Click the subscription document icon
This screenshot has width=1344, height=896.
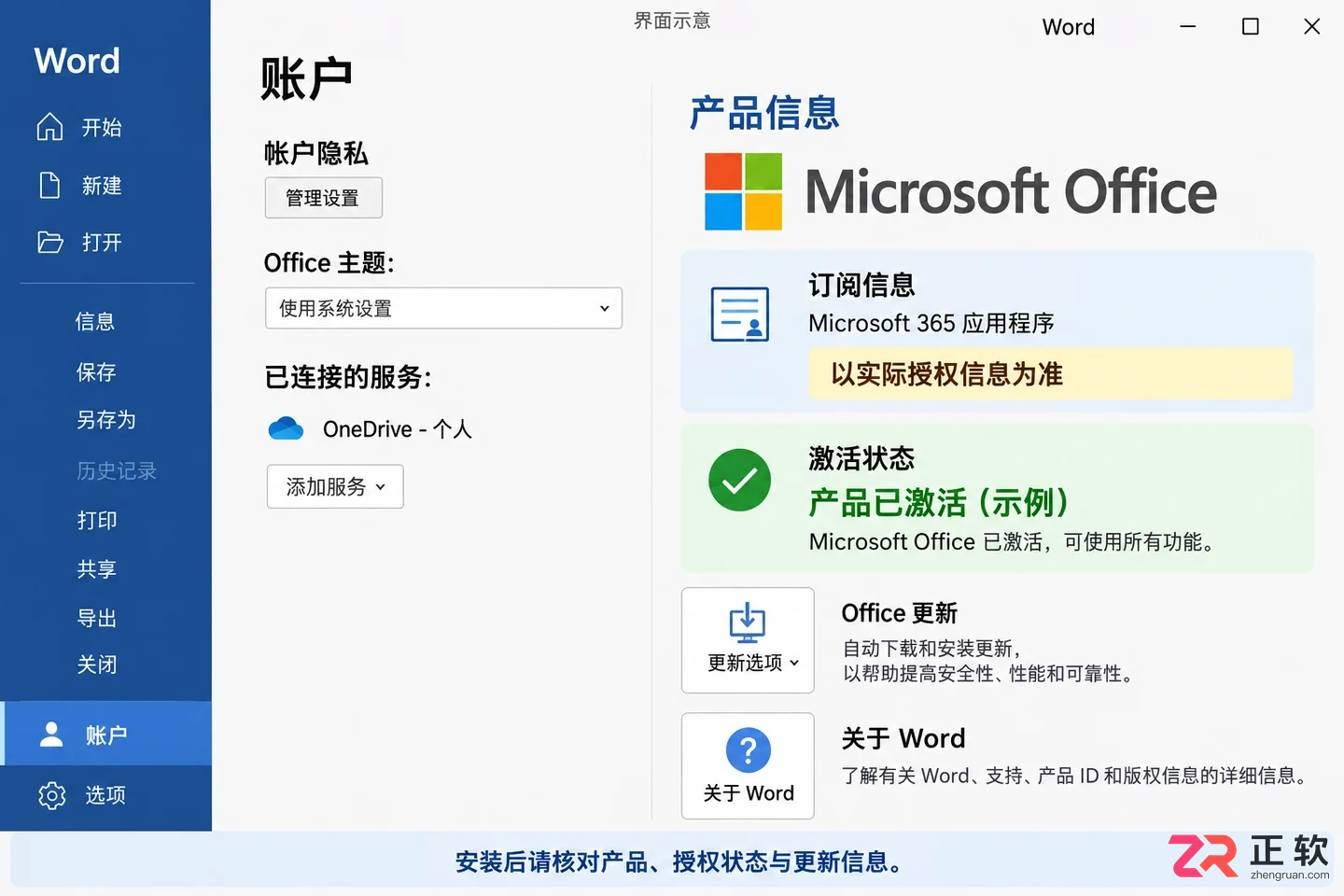tap(740, 315)
